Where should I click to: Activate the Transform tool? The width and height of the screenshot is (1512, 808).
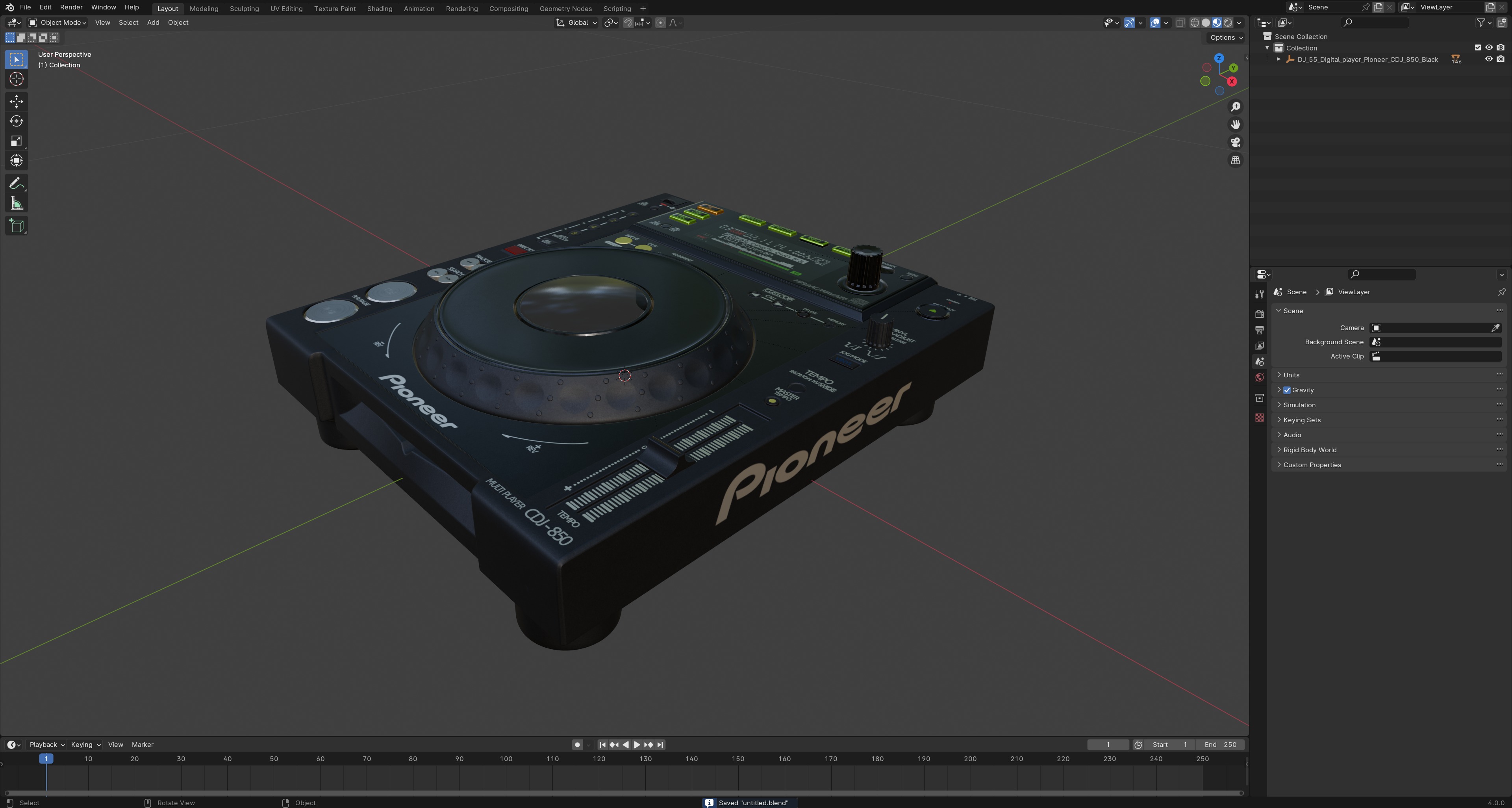click(17, 161)
